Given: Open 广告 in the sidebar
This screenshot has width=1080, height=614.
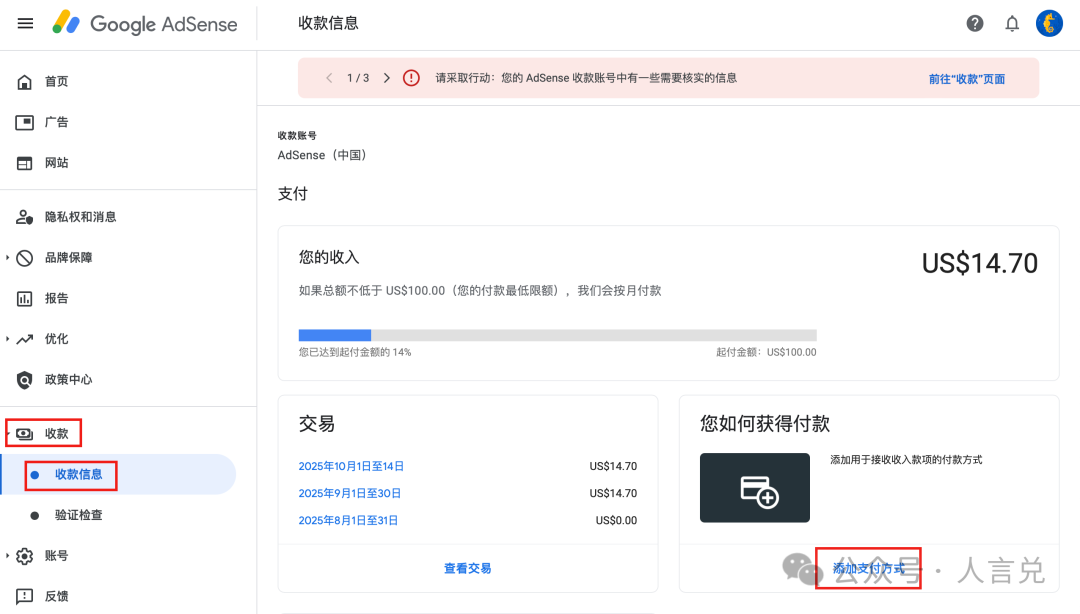Looking at the screenshot, I should 56,123.
